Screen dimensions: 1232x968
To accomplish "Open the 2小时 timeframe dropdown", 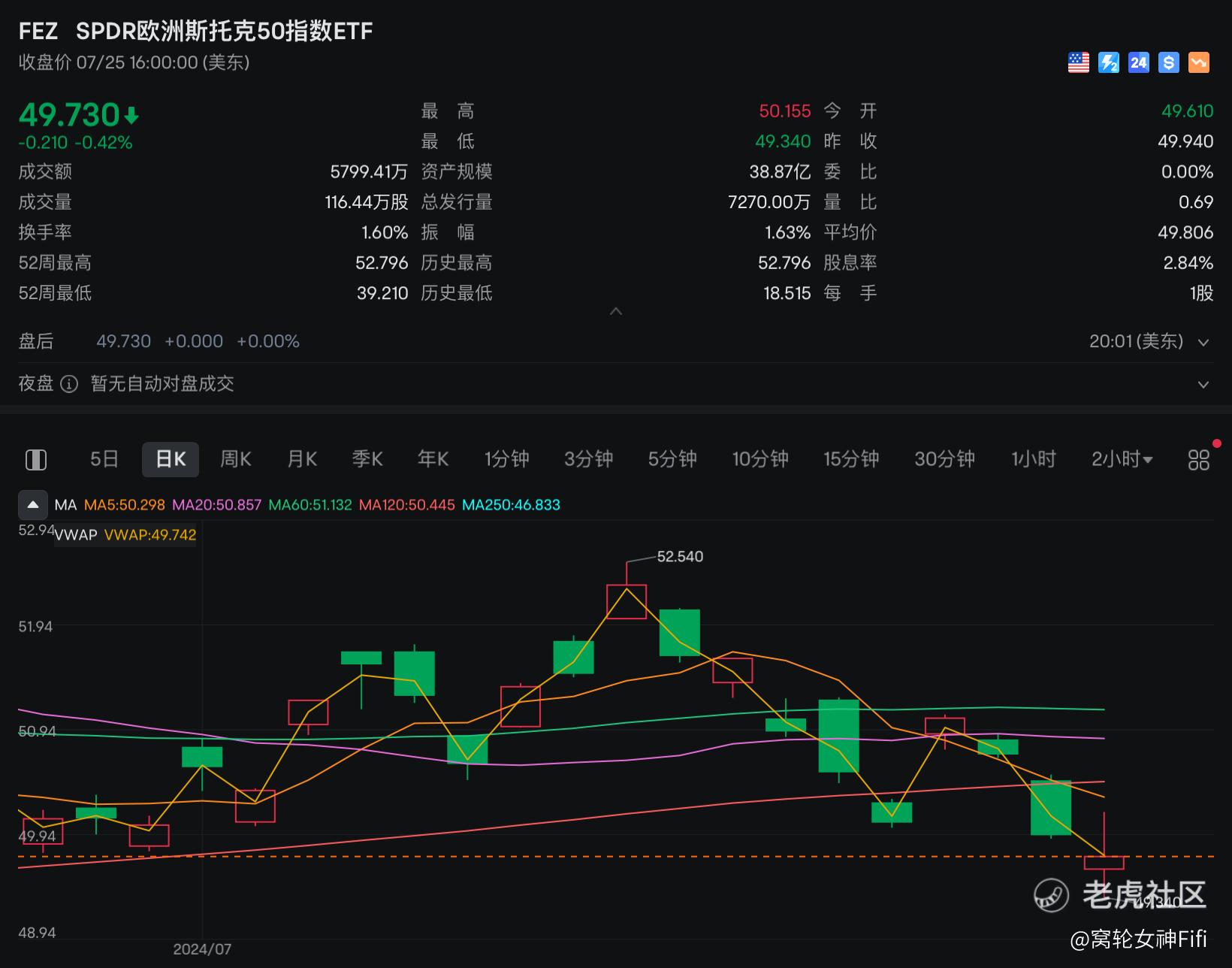I will 1122,459.
